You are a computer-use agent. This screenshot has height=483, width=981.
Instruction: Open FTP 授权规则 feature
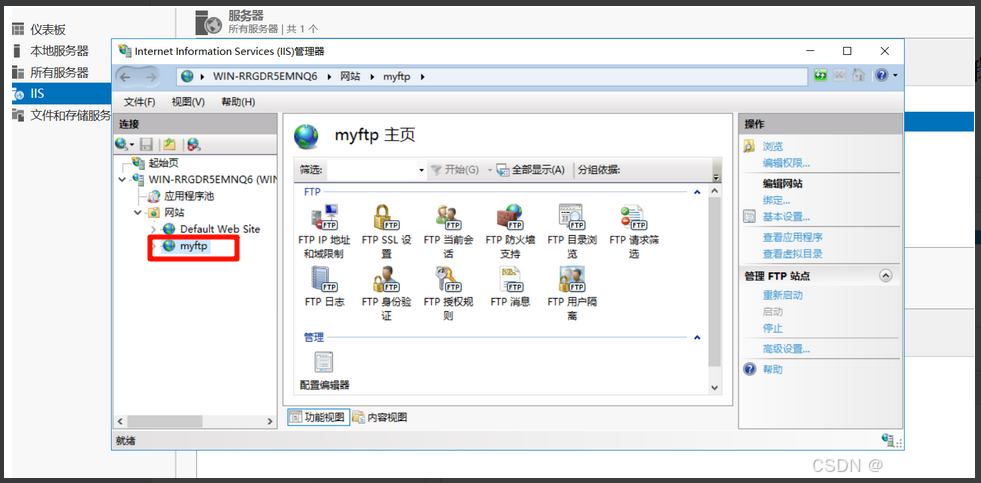(449, 293)
